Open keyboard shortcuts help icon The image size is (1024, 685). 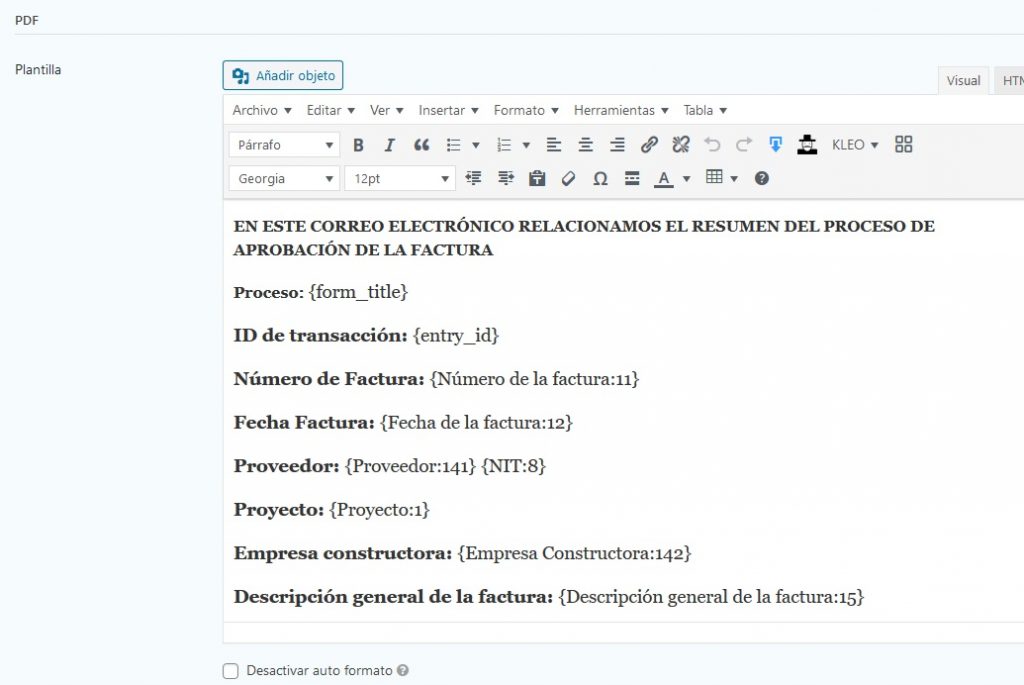(762, 179)
